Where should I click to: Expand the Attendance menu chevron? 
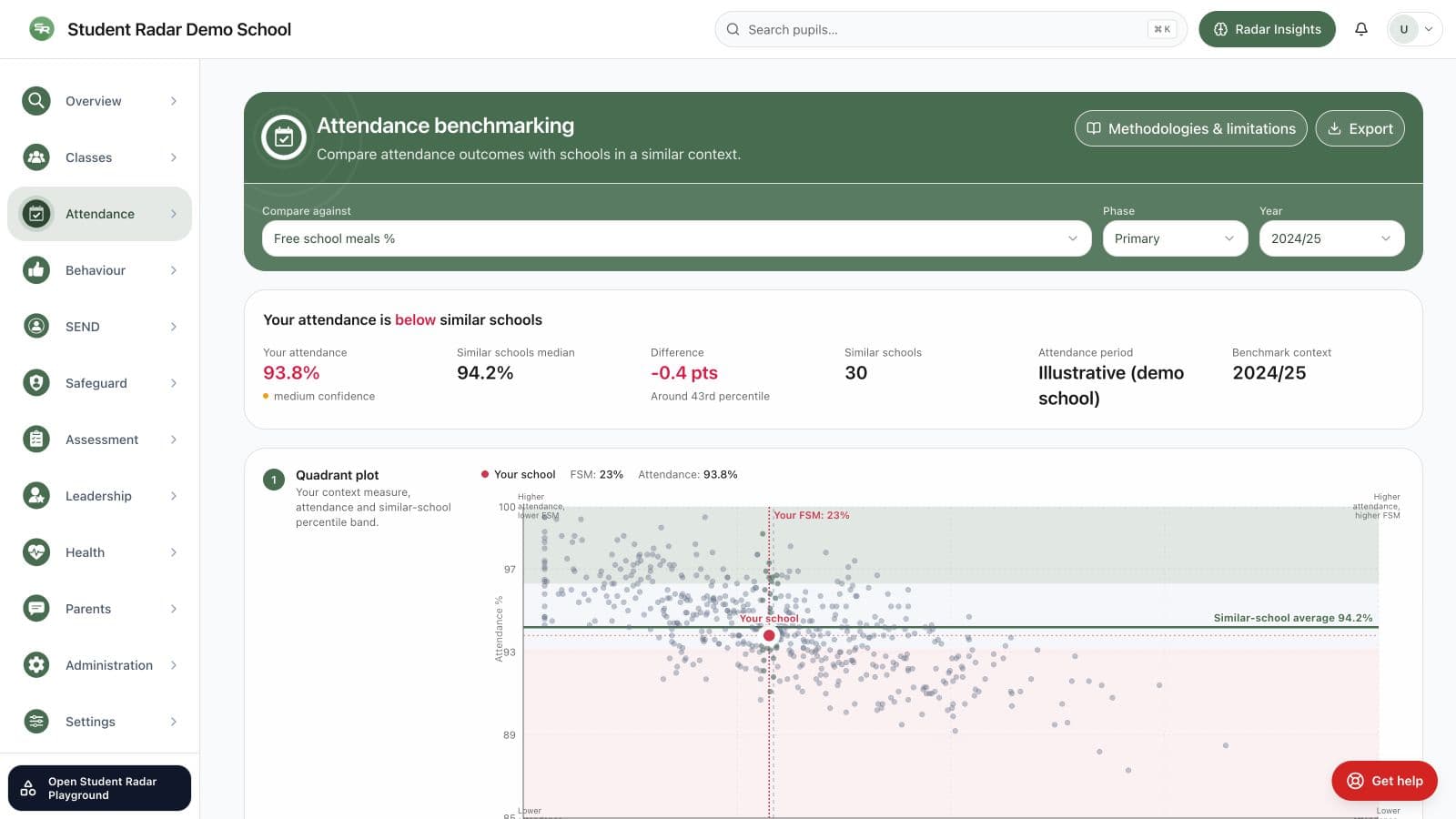click(174, 214)
